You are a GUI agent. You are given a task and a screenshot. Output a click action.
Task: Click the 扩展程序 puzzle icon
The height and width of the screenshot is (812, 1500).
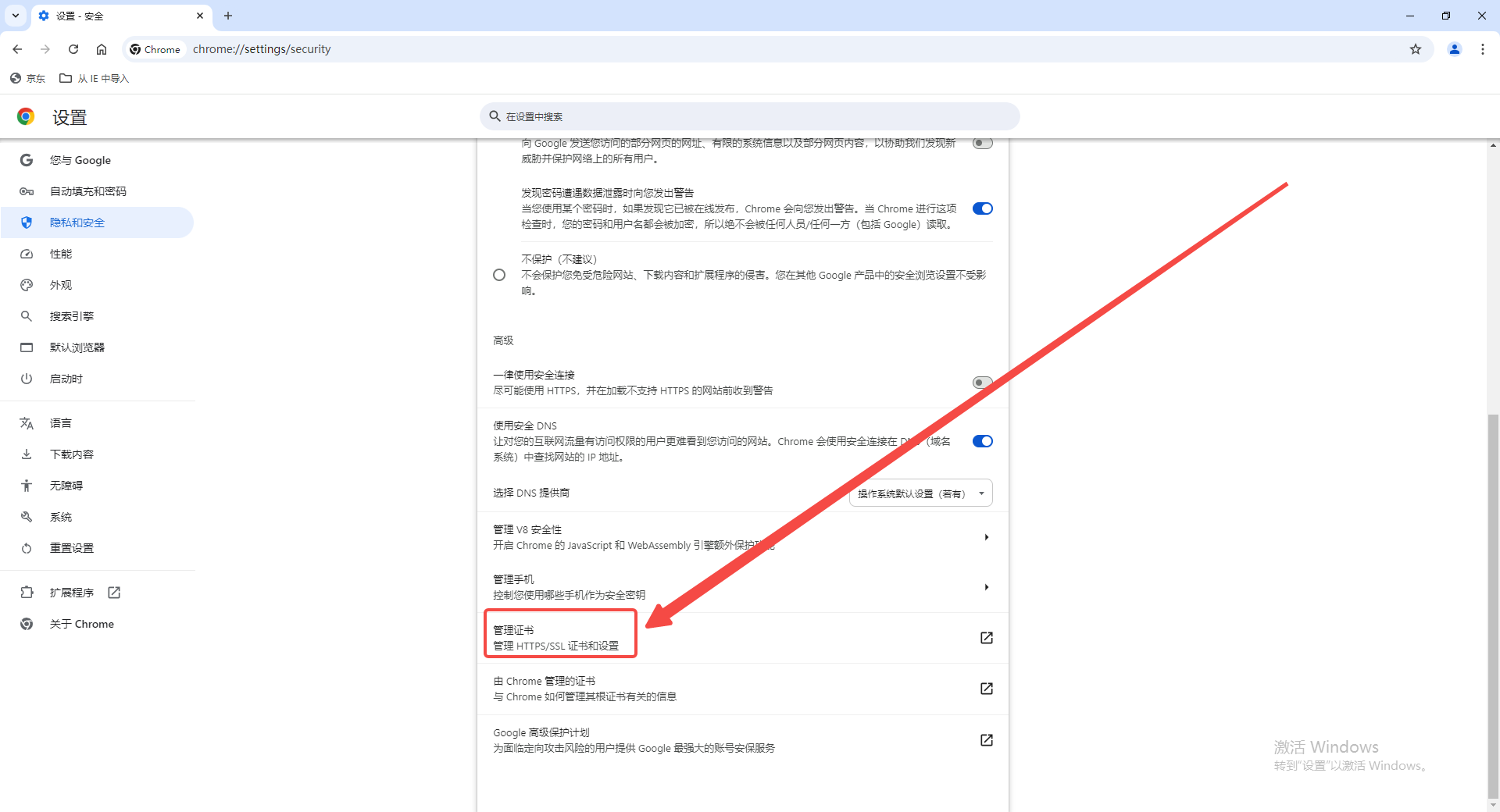[x=27, y=593]
